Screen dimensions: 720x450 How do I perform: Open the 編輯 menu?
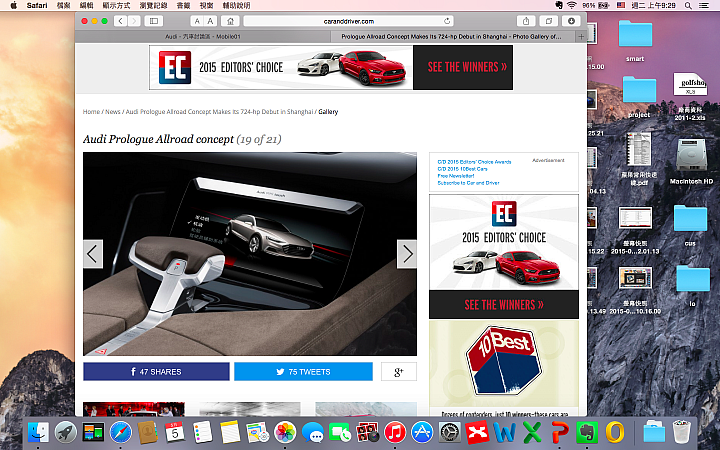(86, 6)
